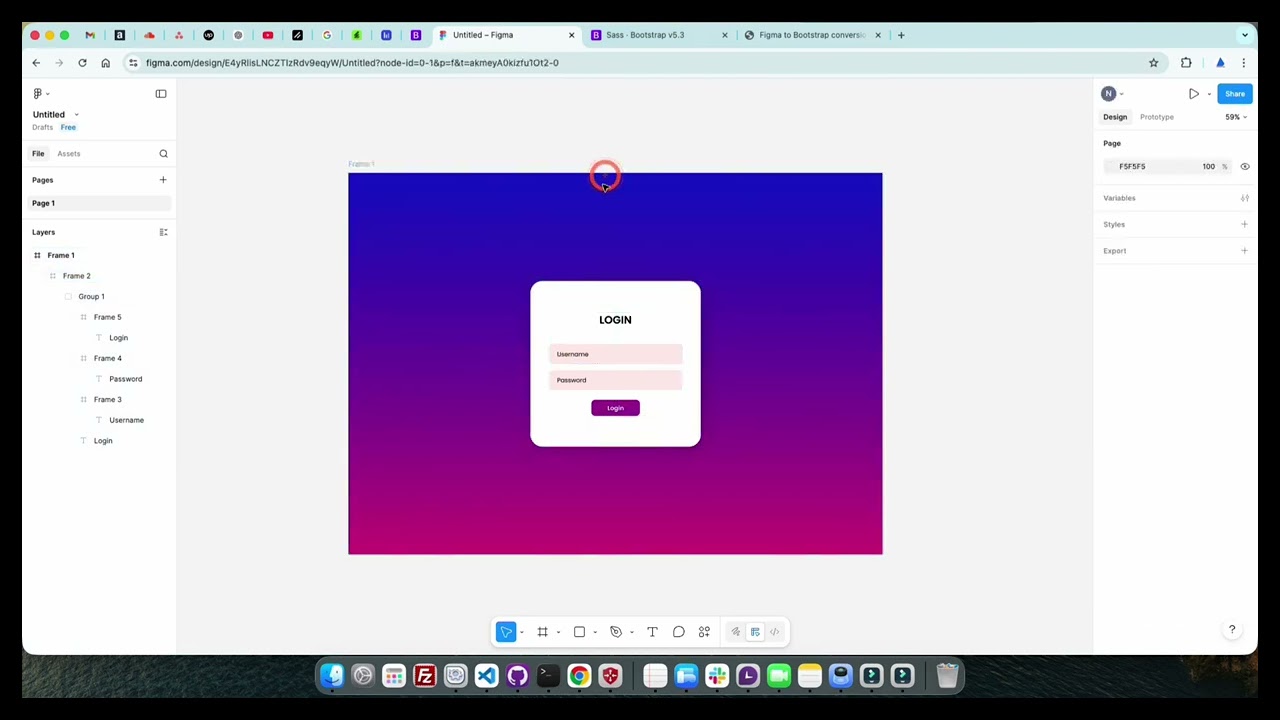Search layers with magnifier icon
Screen dimensions: 1280x720
(x=163, y=154)
